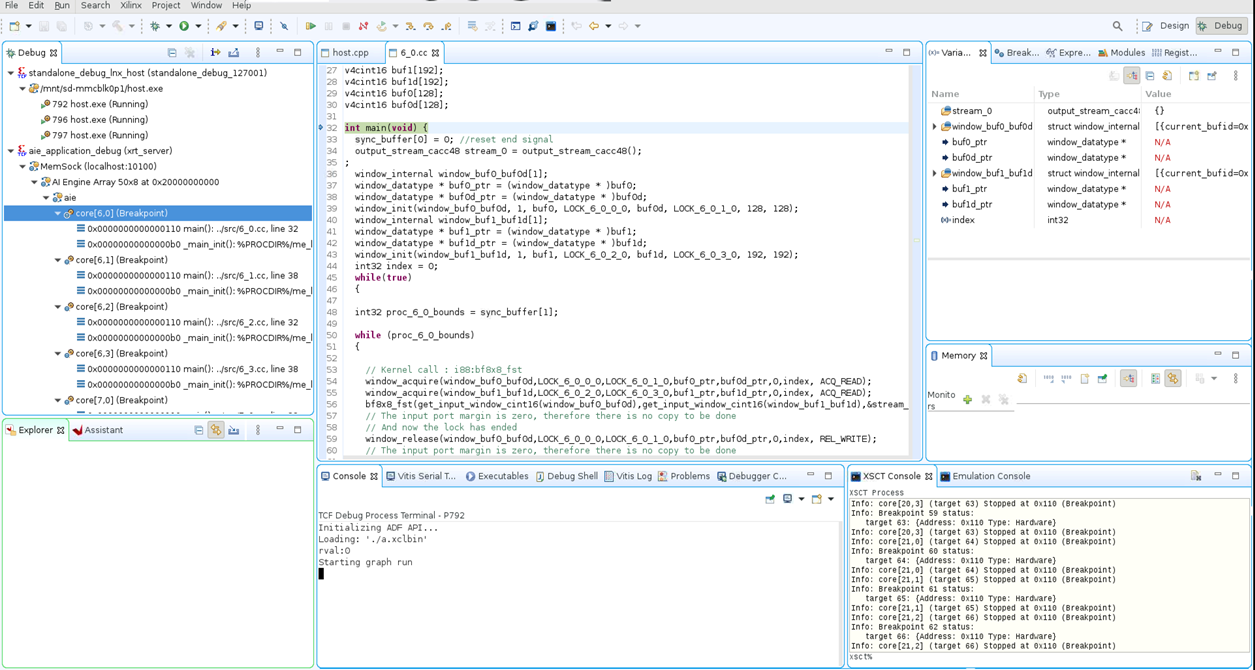Toggle Link with Editor in Explorer panel
The width and height of the screenshot is (1255, 670).
[x=216, y=430]
